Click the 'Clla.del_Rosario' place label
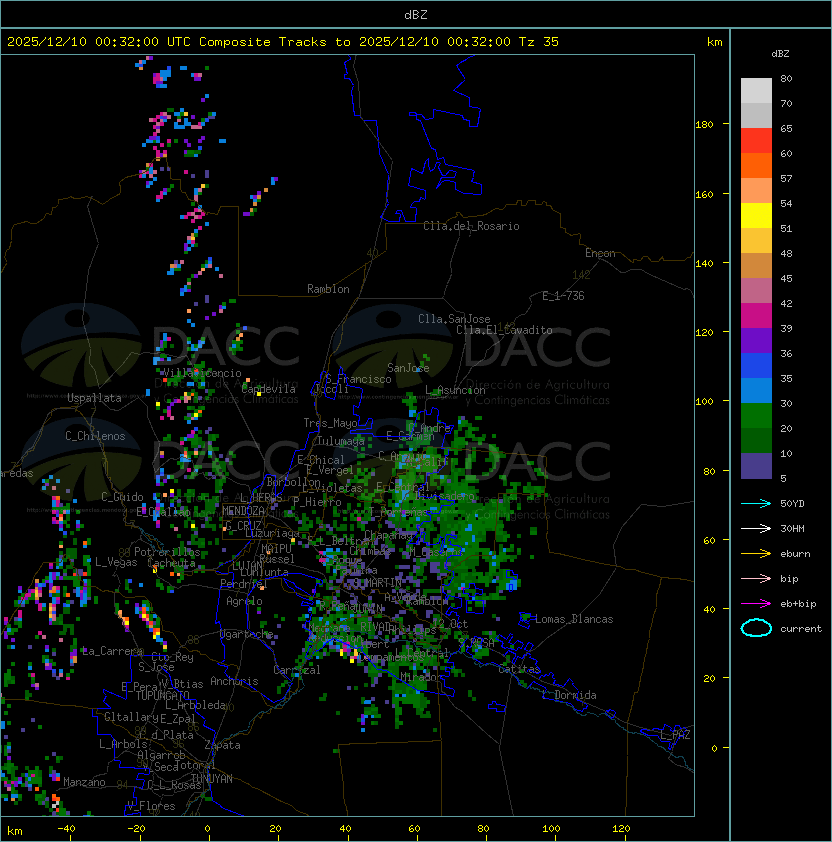This screenshot has width=832, height=842. coord(471,226)
